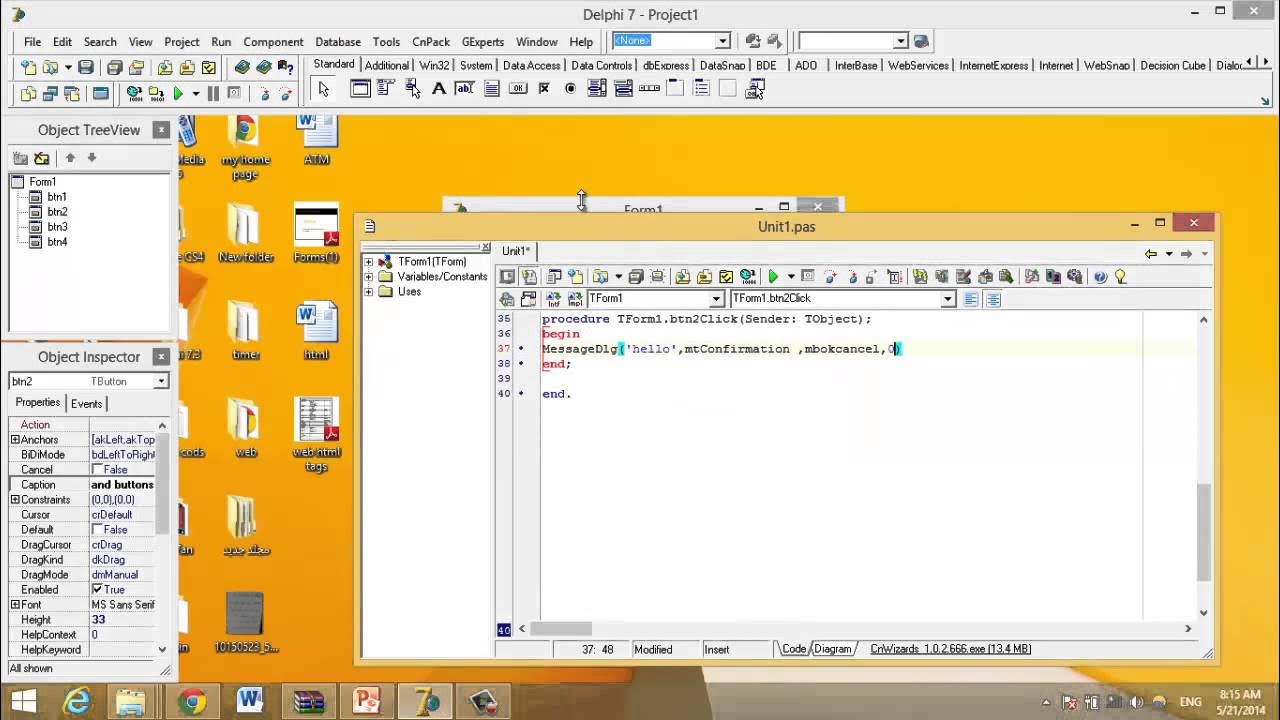The width and height of the screenshot is (1280, 720).
Task: Click the back navigation arrow in Unit1.pas
Action: click(1151, 254)
